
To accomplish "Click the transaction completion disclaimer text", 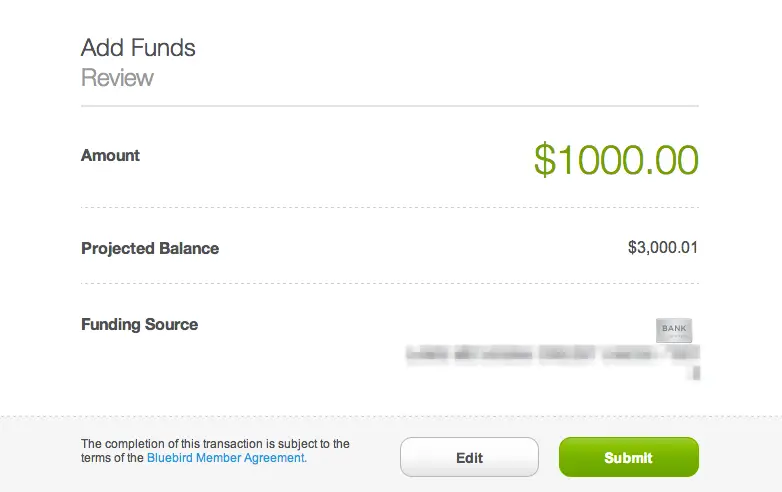I will (x=215, y=451).
